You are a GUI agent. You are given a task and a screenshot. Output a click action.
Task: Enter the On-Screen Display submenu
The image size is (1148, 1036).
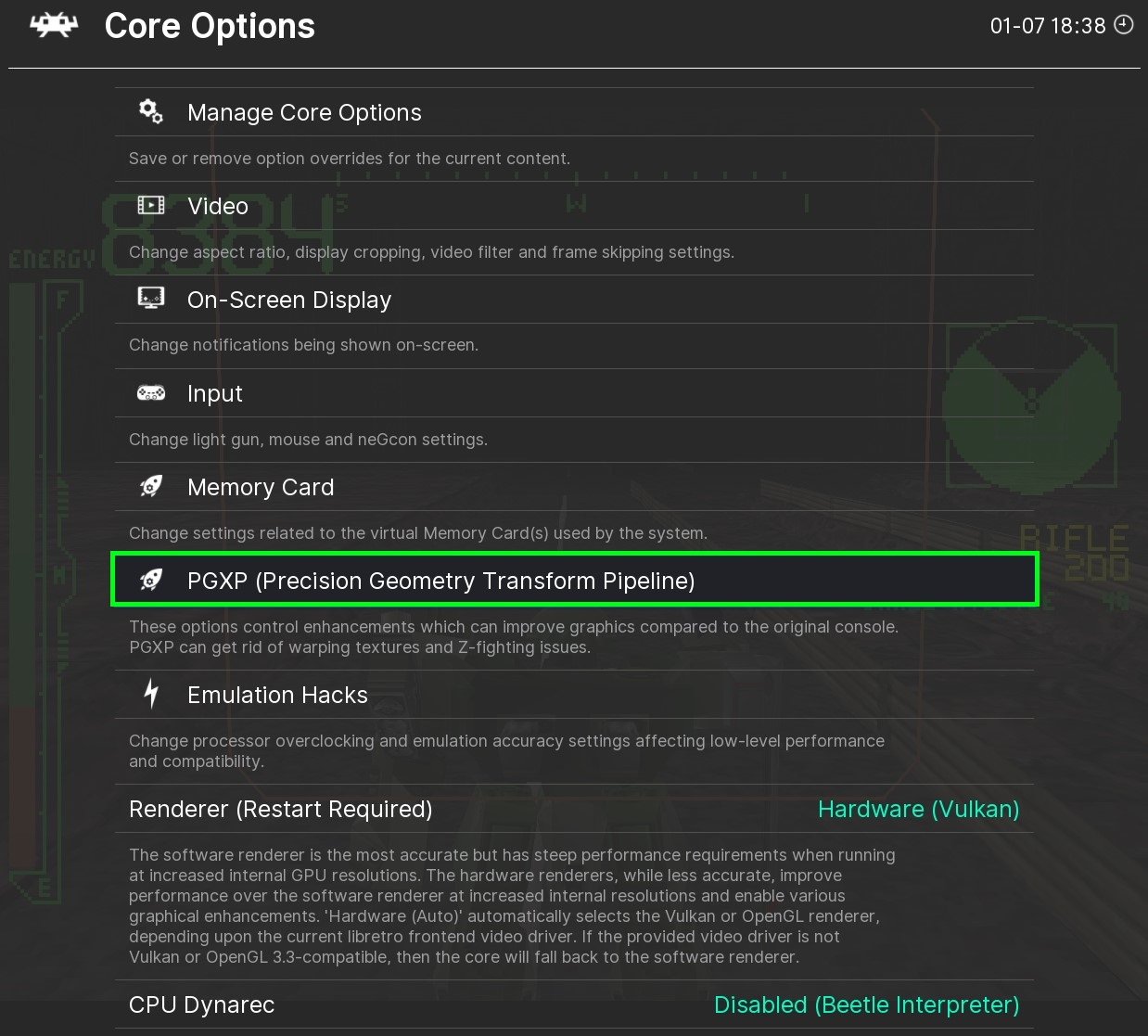[289, 301]
